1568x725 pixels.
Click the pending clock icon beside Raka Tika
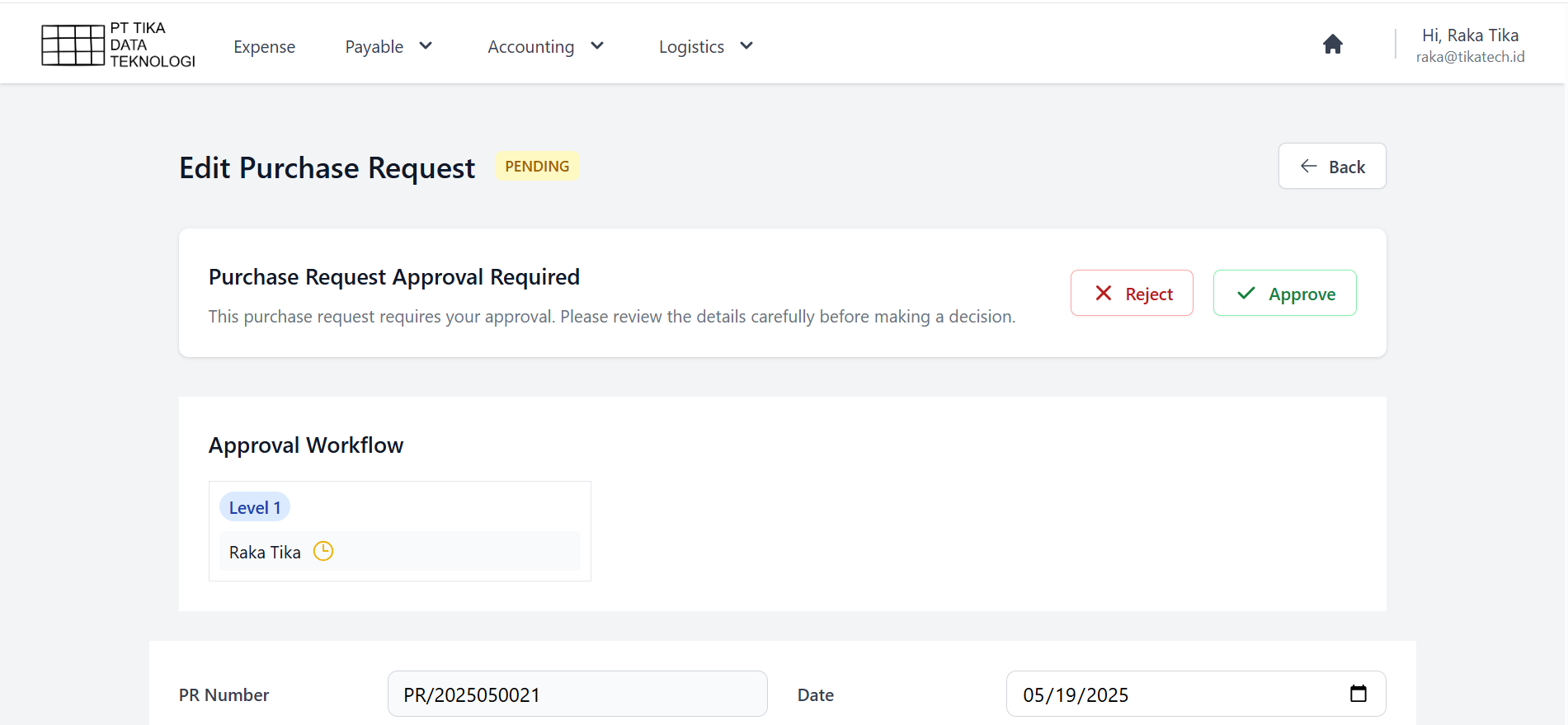pos(323,551)
